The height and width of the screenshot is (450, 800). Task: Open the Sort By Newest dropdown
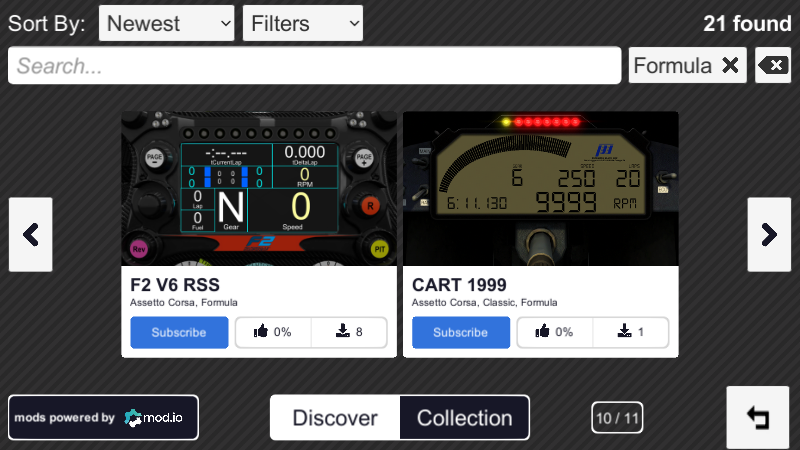pyautogui.click(x=166, y=23)
